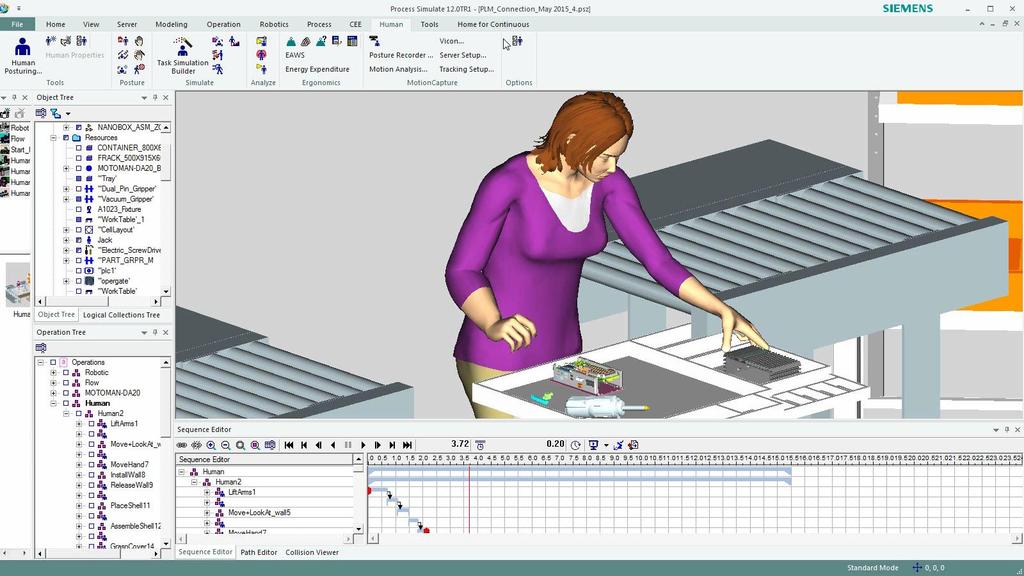Click the Operation Tree customize columns icon
The image size is (1024, 576).
click(40, 348)
